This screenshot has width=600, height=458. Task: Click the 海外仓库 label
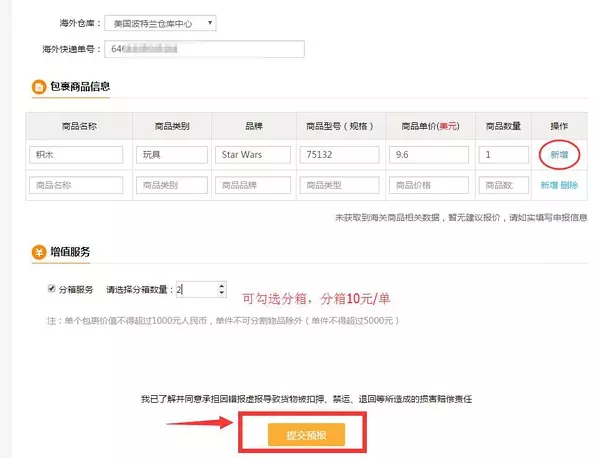tap(80, 23)
